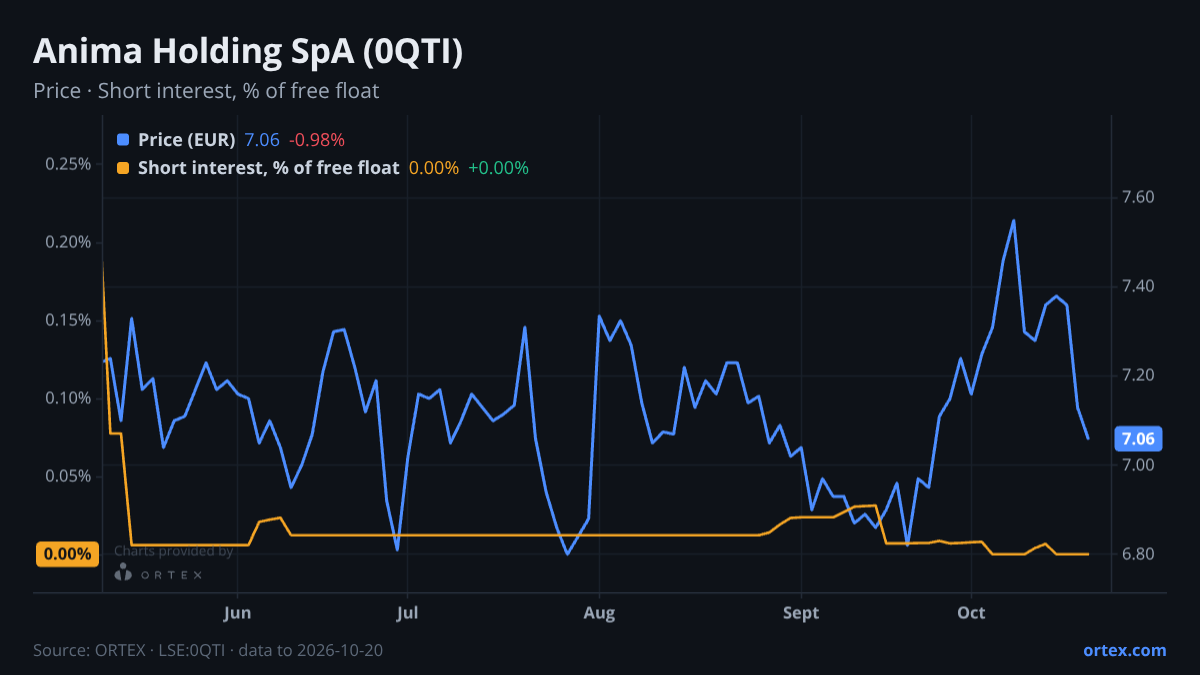Screen dimensions: 1200x675
Task: Click the 0.15% left axis label
Action: pos(68,320)
